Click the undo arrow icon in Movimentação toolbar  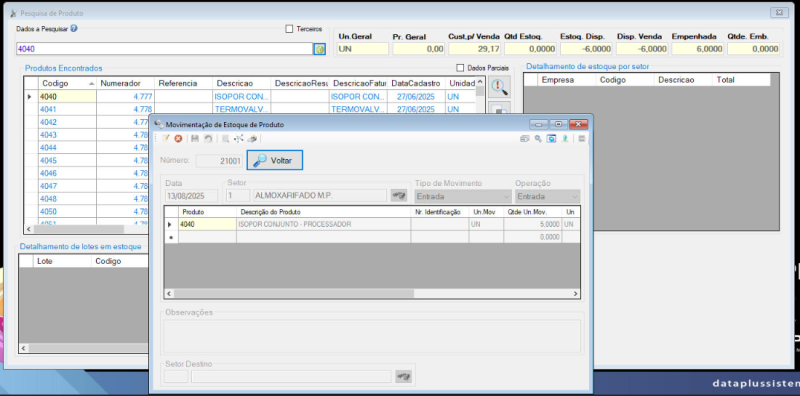click(x=208, y=139)
